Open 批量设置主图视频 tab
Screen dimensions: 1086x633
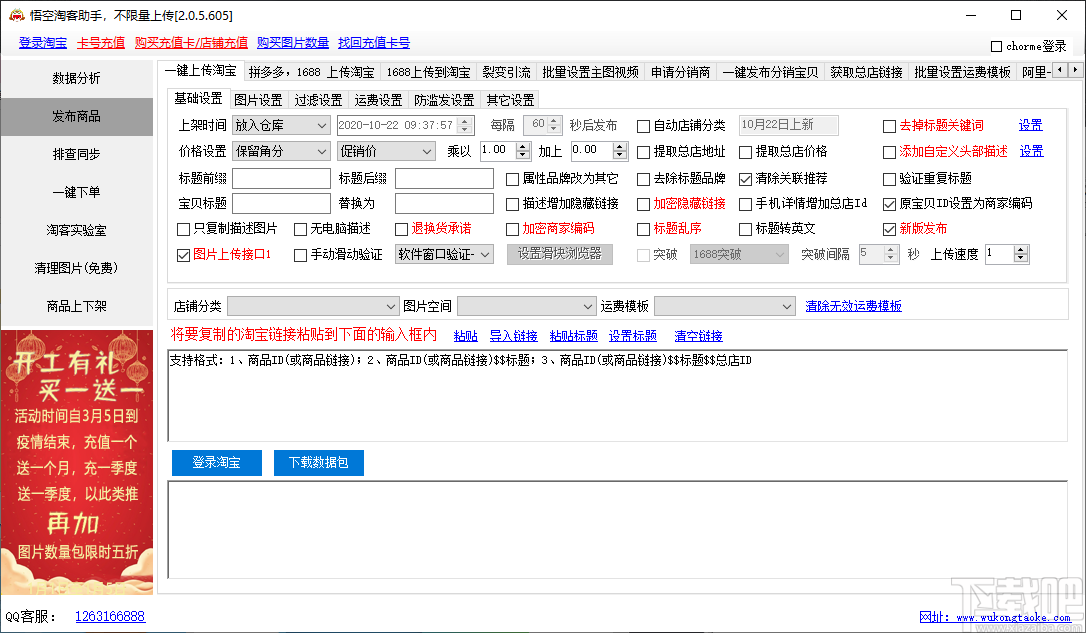(591, 72)
